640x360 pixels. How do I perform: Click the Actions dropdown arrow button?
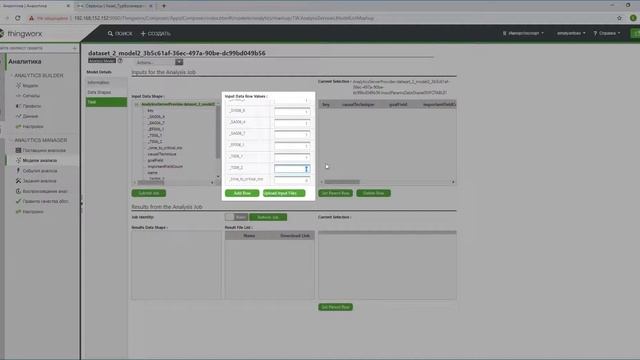pyautogui.click(x=179, y=62)
